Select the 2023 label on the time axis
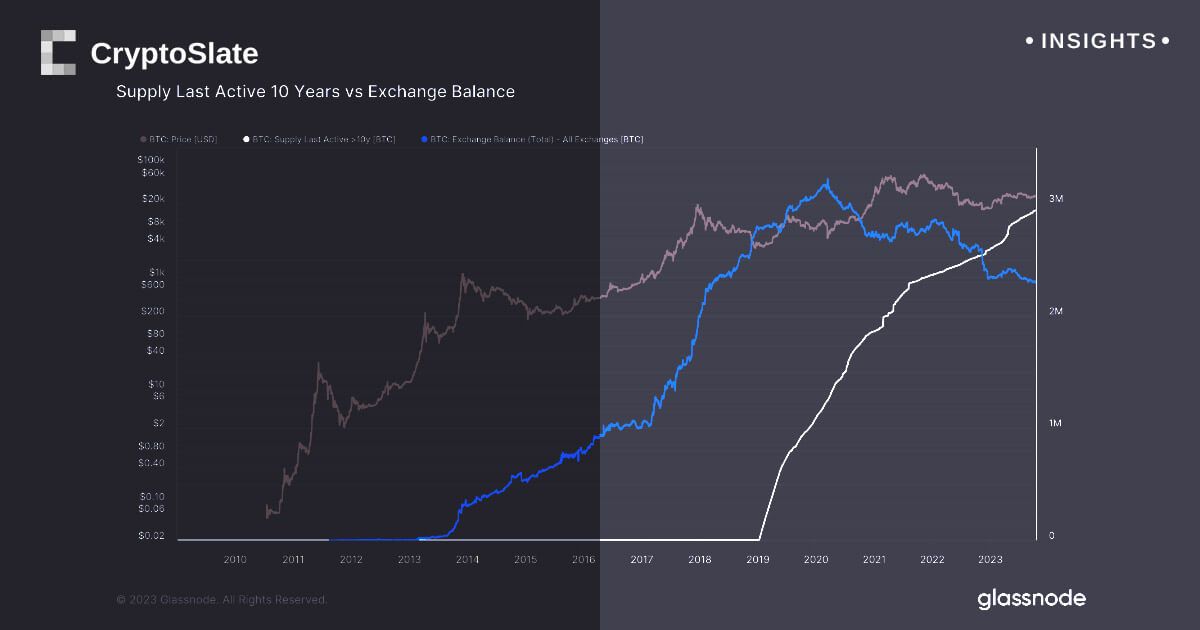Viewport: 1200px width, 630px height. (990, 559)
